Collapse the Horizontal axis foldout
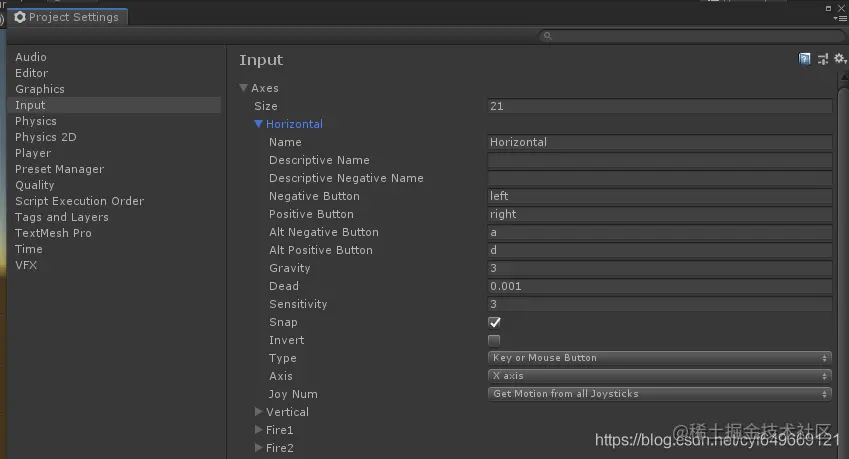The height and width of the screenshot is (459, 849). tap(258, 124)
